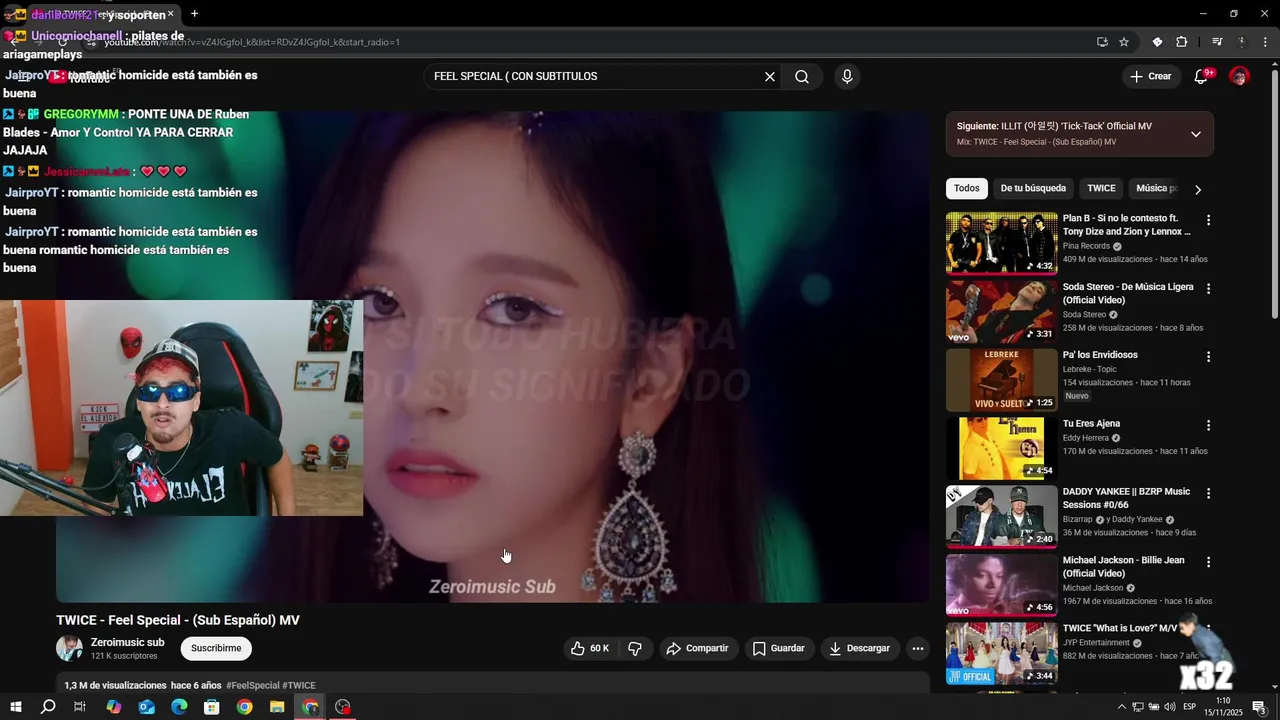Image resolution: width=1280 pixels, height=720 pixels.
Task: Click the install app icon in address bar
Action: [1102, 42]
